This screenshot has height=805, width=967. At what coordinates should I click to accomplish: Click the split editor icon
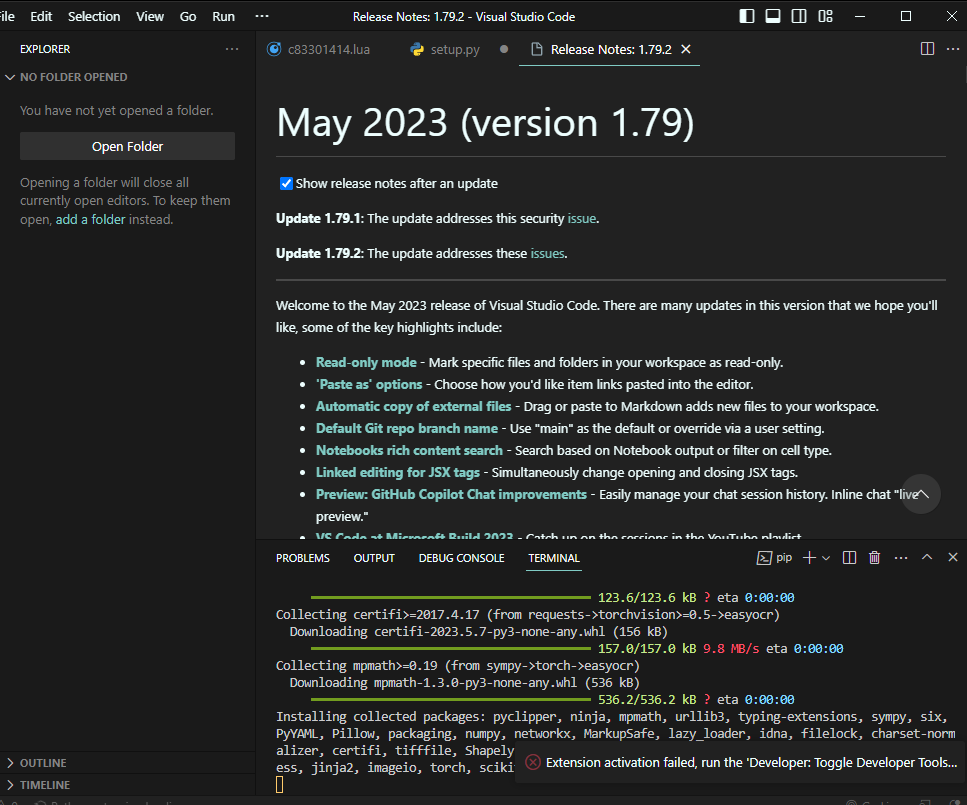click(x=927, y=49)
